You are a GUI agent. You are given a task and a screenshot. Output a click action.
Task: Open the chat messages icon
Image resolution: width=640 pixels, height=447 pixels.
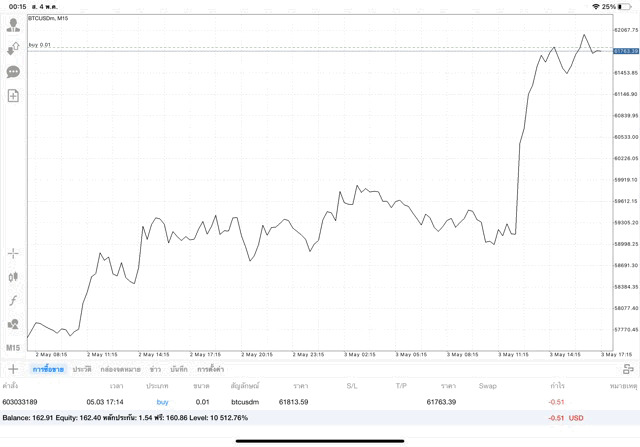(x=13, y=72)
